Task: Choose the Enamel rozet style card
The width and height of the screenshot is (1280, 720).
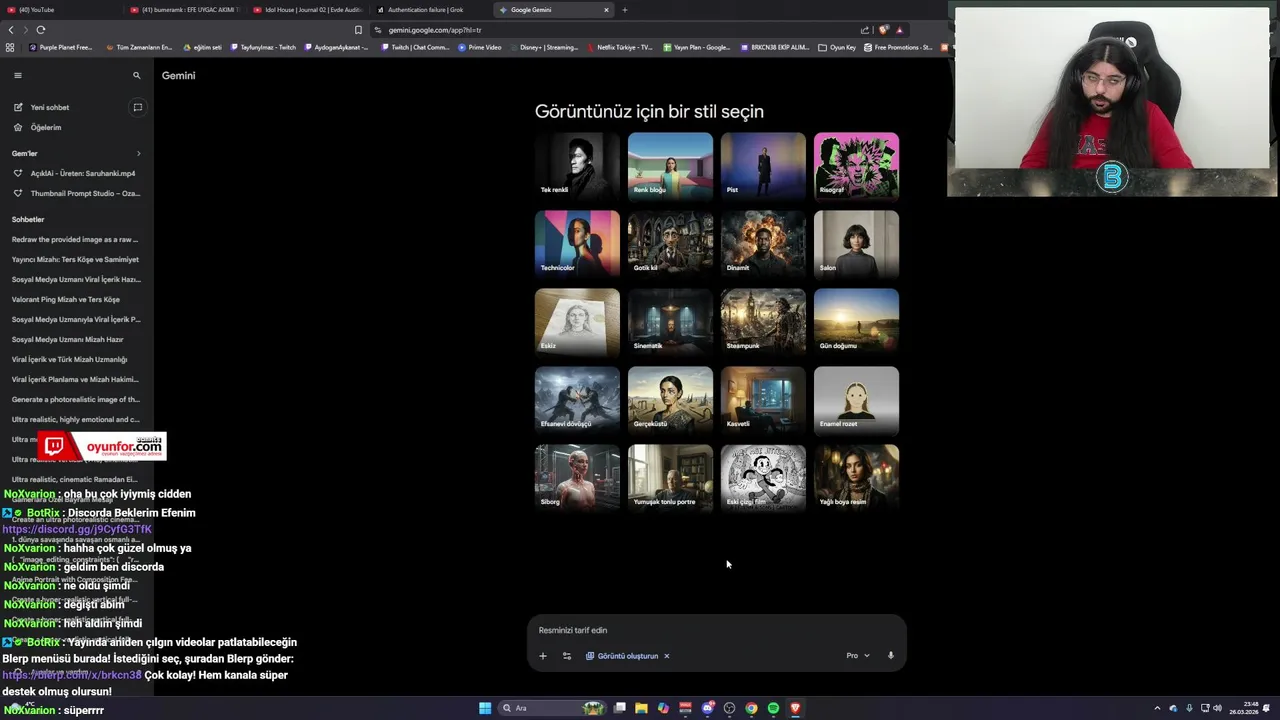Action: (856, 400)
